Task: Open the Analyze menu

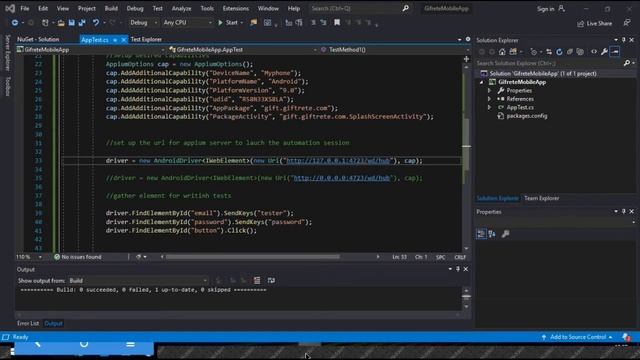Action: pyautogui.click(x=181, y=9)
